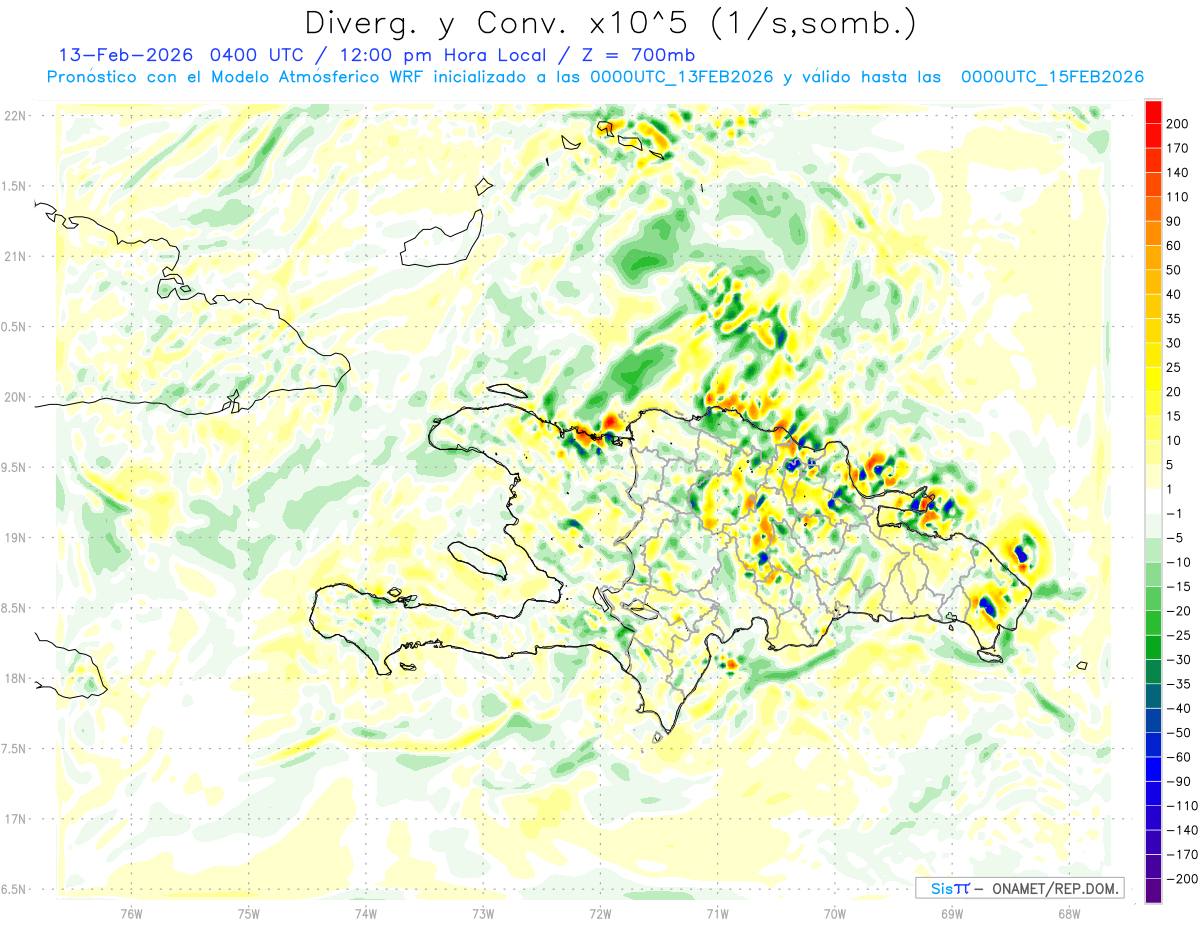Click the '75W' longitude label
This screenshot has width=1200, height=927.
(249, 913)
